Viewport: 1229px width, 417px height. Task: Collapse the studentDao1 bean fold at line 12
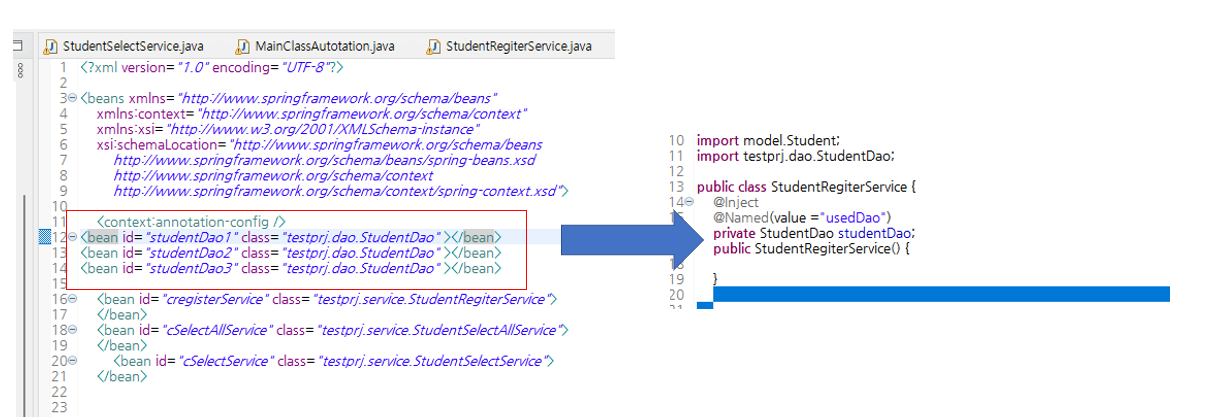click(x=73, y=237)
